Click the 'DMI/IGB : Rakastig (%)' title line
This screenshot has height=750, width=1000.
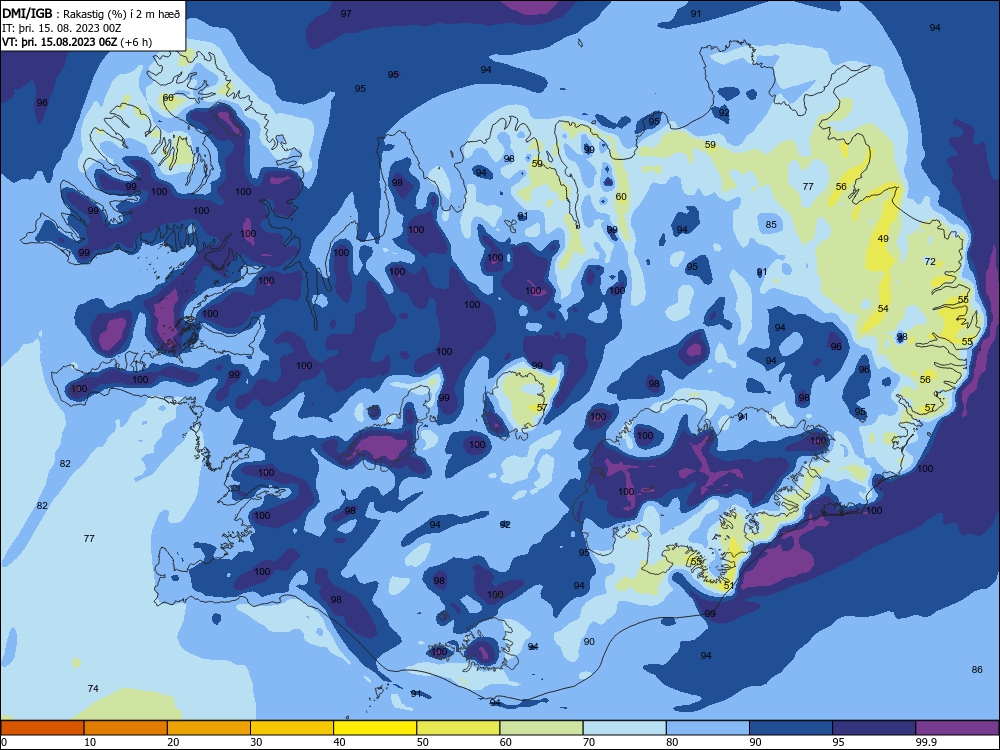(91, 13)
